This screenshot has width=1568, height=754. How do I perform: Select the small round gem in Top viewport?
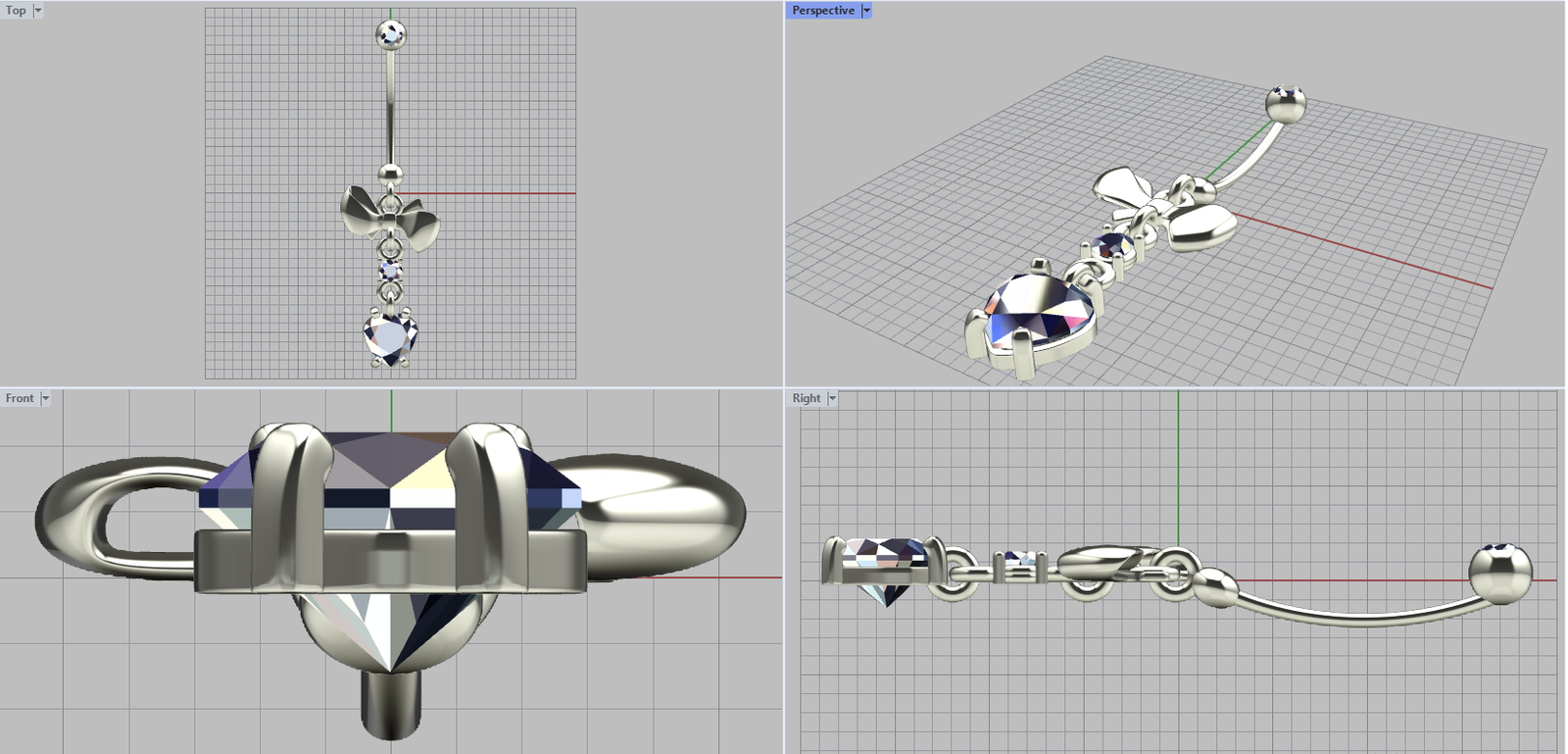[x=391, y=270]
